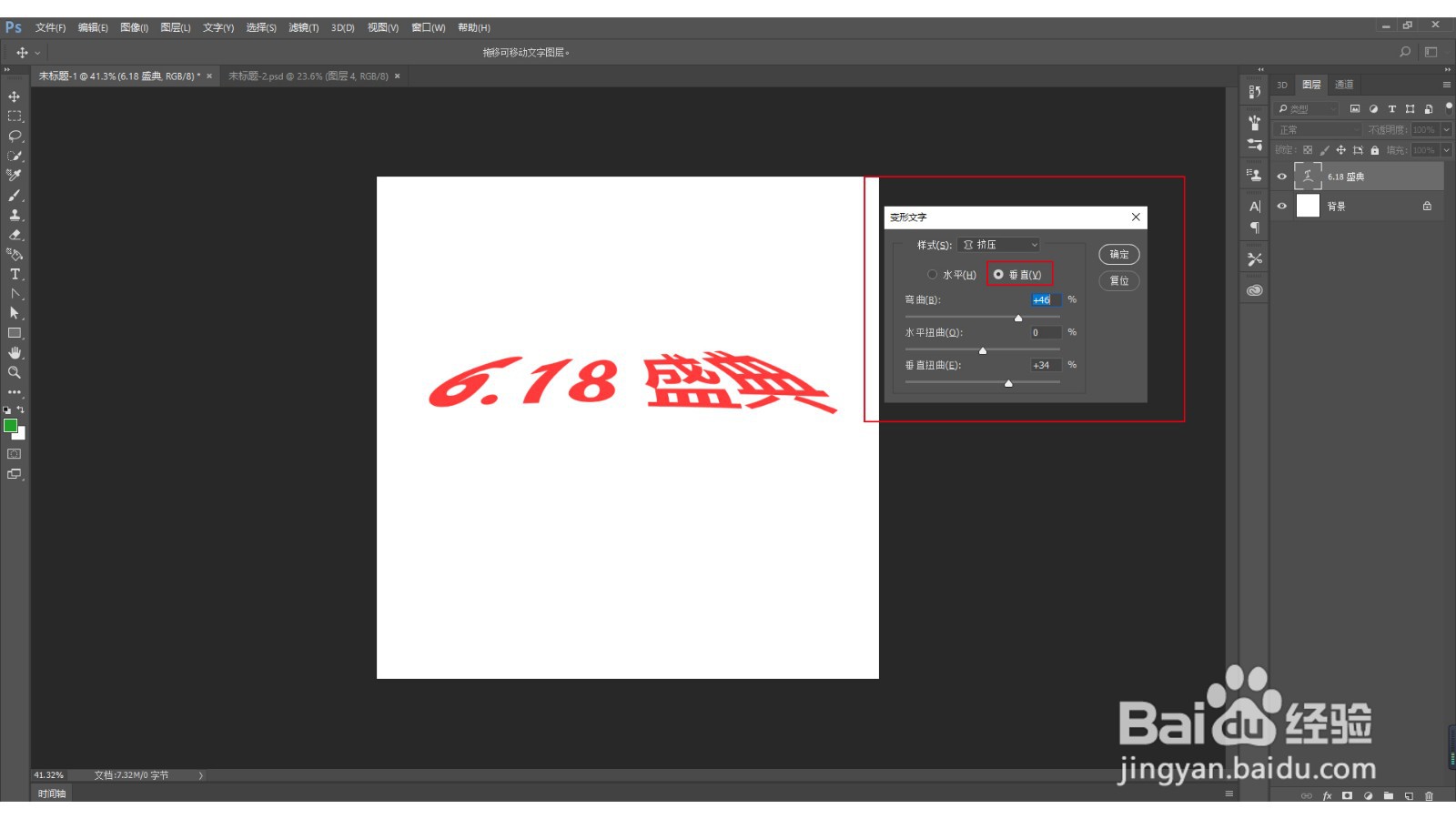Screen dimensions: 1456x819
Task: Select the Brush tool
Action: [15, 196]
